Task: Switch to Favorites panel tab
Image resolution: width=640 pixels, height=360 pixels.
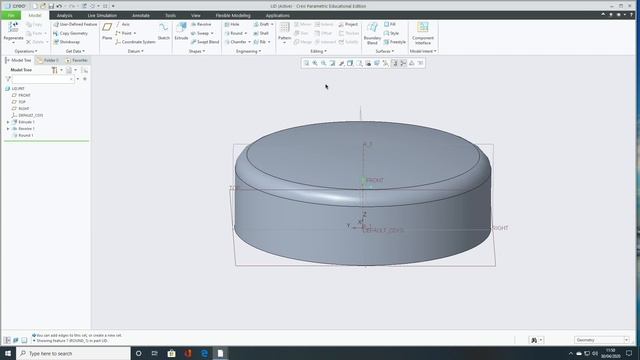Action: 77,60
